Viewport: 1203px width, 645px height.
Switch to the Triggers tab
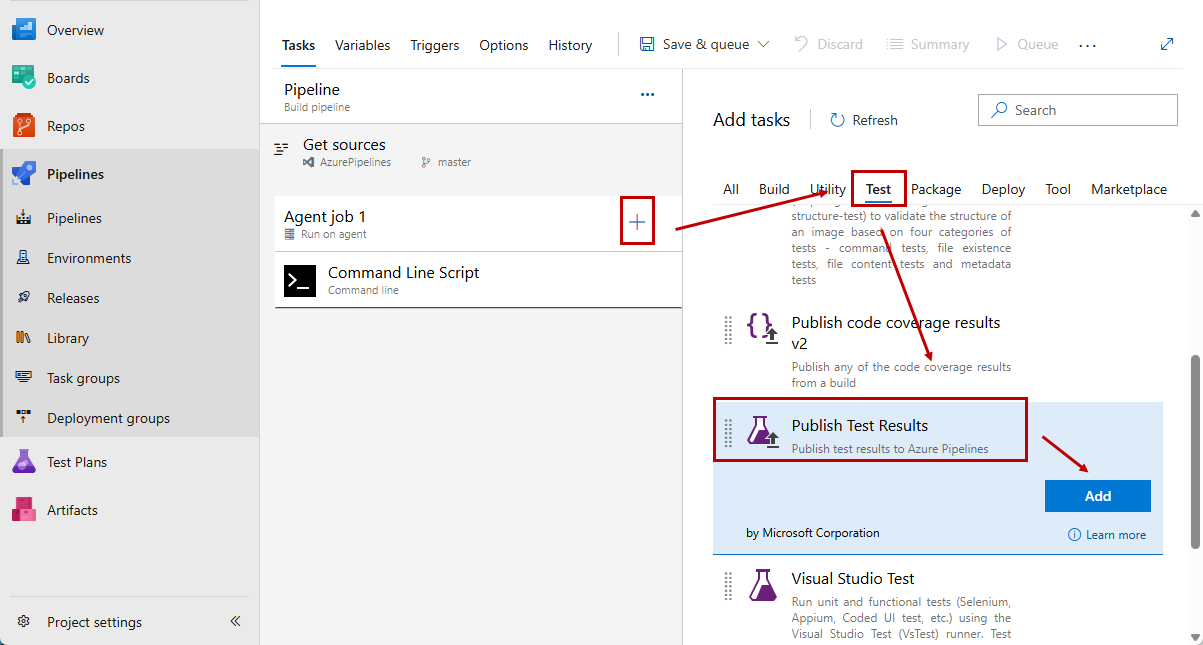(435, 45)
